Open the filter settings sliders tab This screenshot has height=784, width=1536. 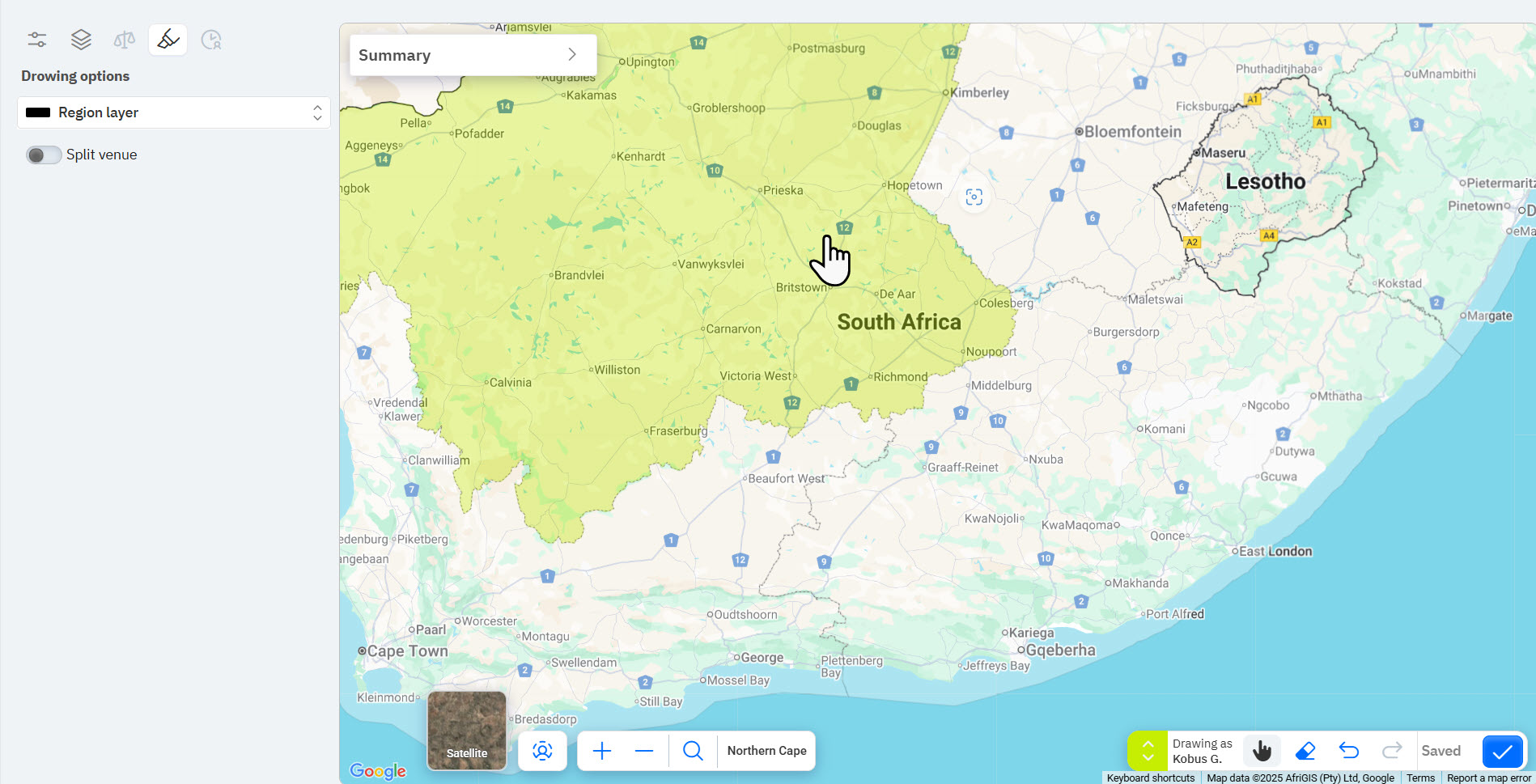(37, 40)
